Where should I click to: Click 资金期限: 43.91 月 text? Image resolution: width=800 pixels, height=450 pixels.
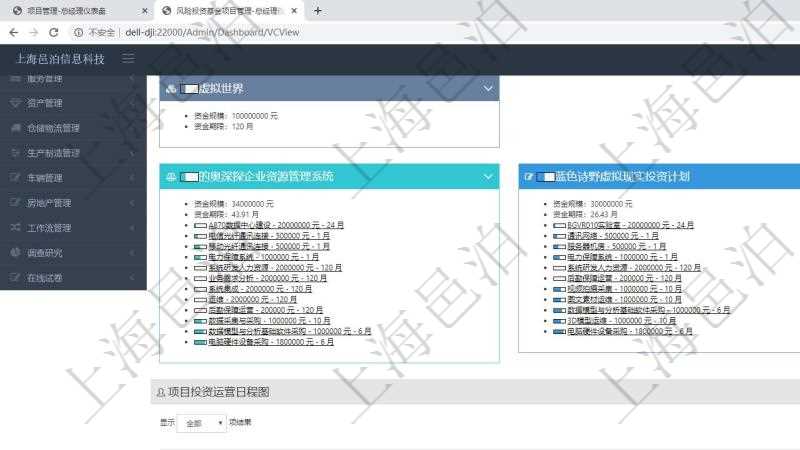pyautogui.click(x=226, y=214)
